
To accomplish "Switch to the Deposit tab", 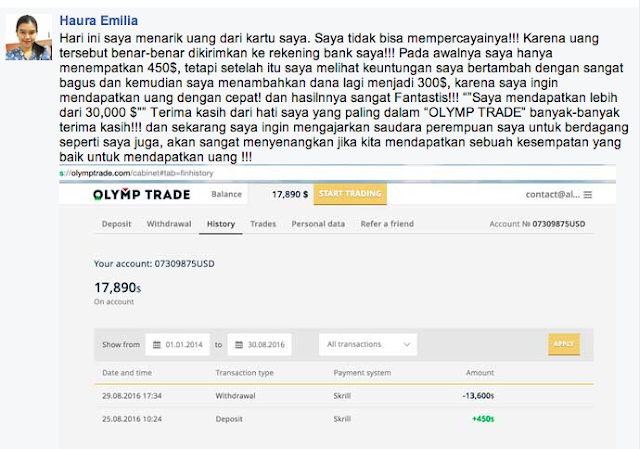I will pyautogui.click(x=116, y=224).
